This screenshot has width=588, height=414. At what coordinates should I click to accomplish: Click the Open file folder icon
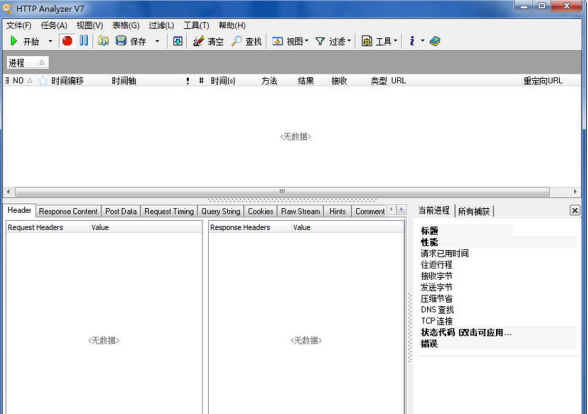pyautogui.click(x=103, y=41)
